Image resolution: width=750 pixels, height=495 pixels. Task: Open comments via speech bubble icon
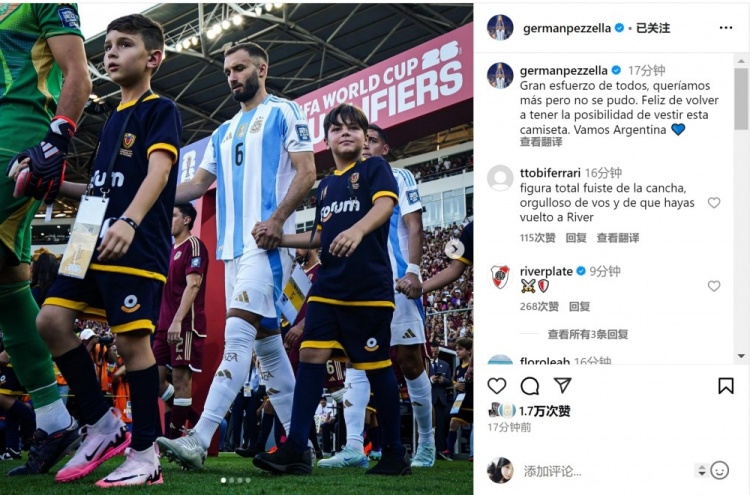pos(529,385)
